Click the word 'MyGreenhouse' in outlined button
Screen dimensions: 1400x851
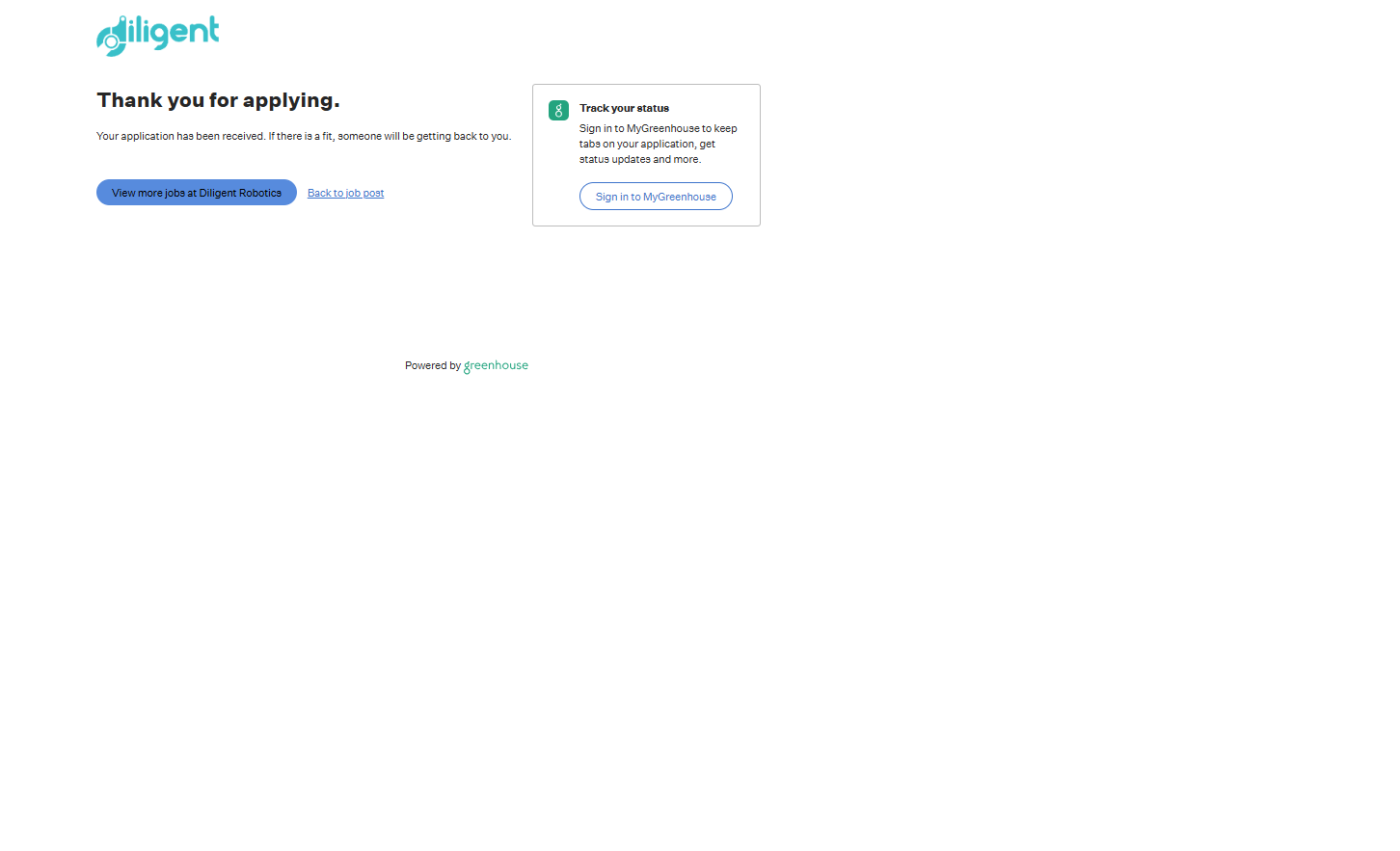click(x=679, y=198)
